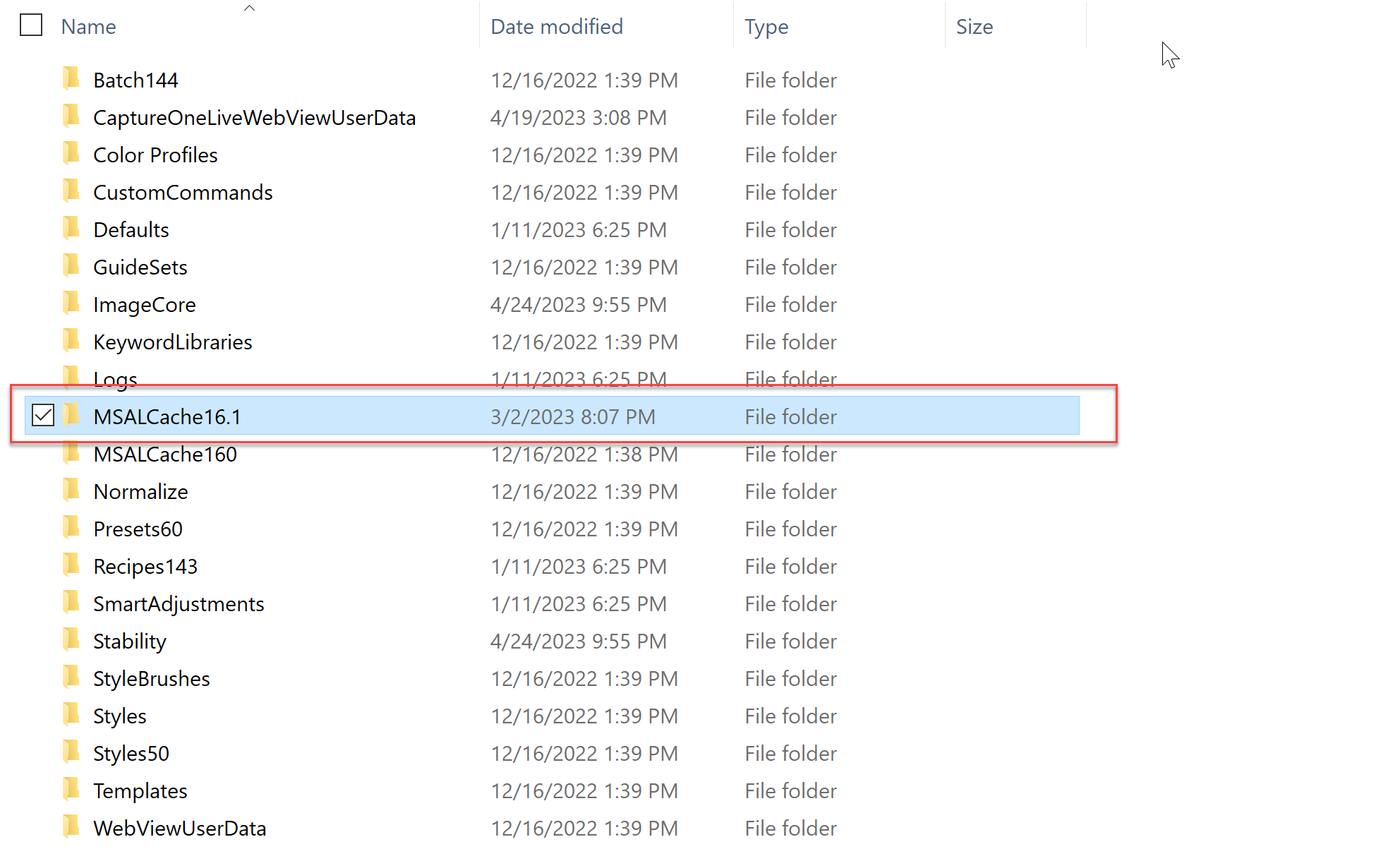This screenshot has height=849, width=1400.
Task: Select the Normalize folder name
Action: click(x=140, y=492)
